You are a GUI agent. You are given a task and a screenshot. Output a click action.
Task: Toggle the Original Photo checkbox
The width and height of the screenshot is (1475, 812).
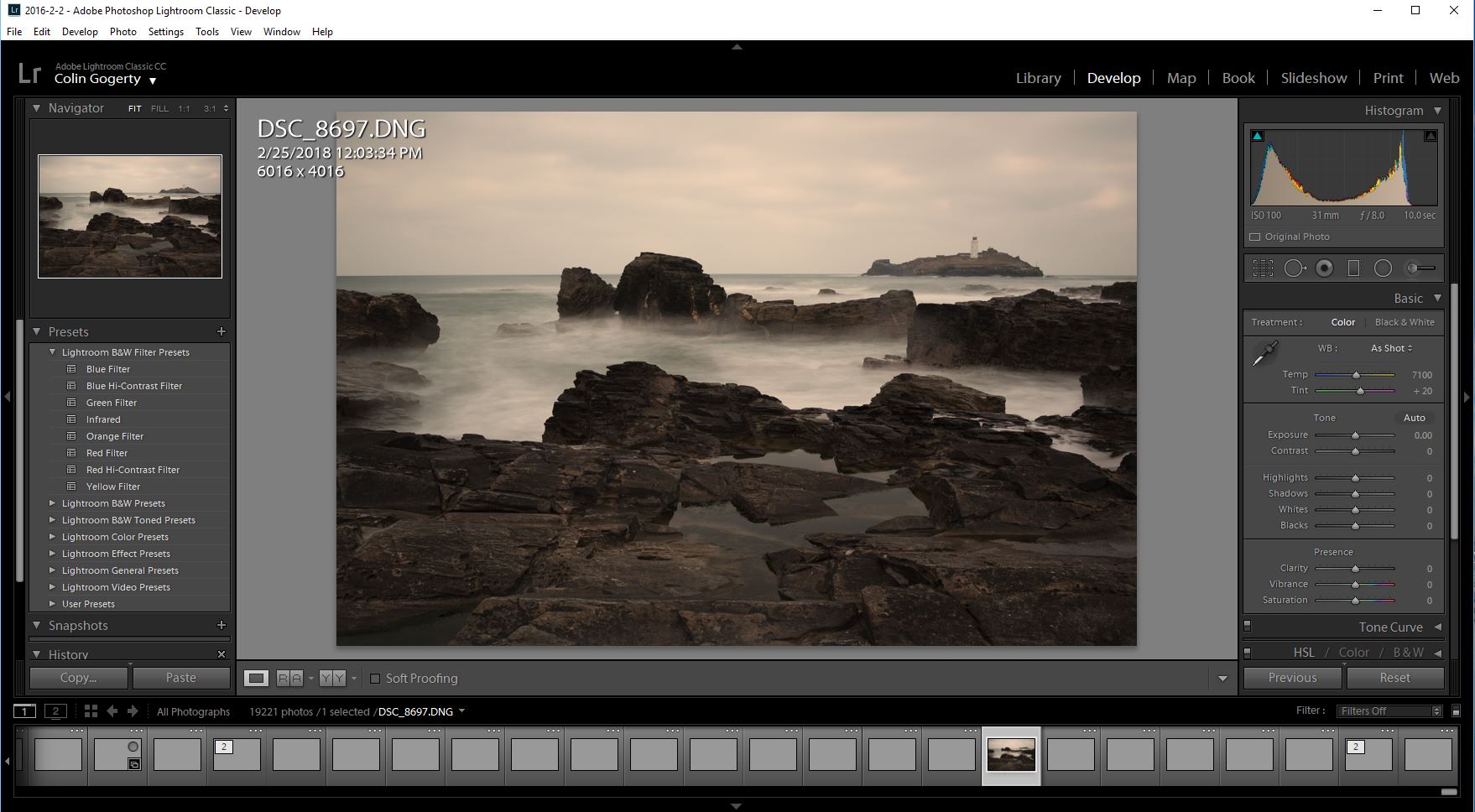1255,237
